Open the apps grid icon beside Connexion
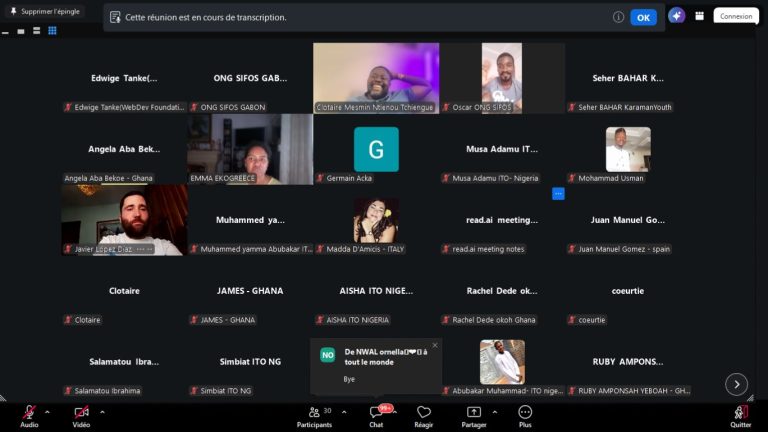768x432 pixels. pyautogui.click(x=699, y=16)
